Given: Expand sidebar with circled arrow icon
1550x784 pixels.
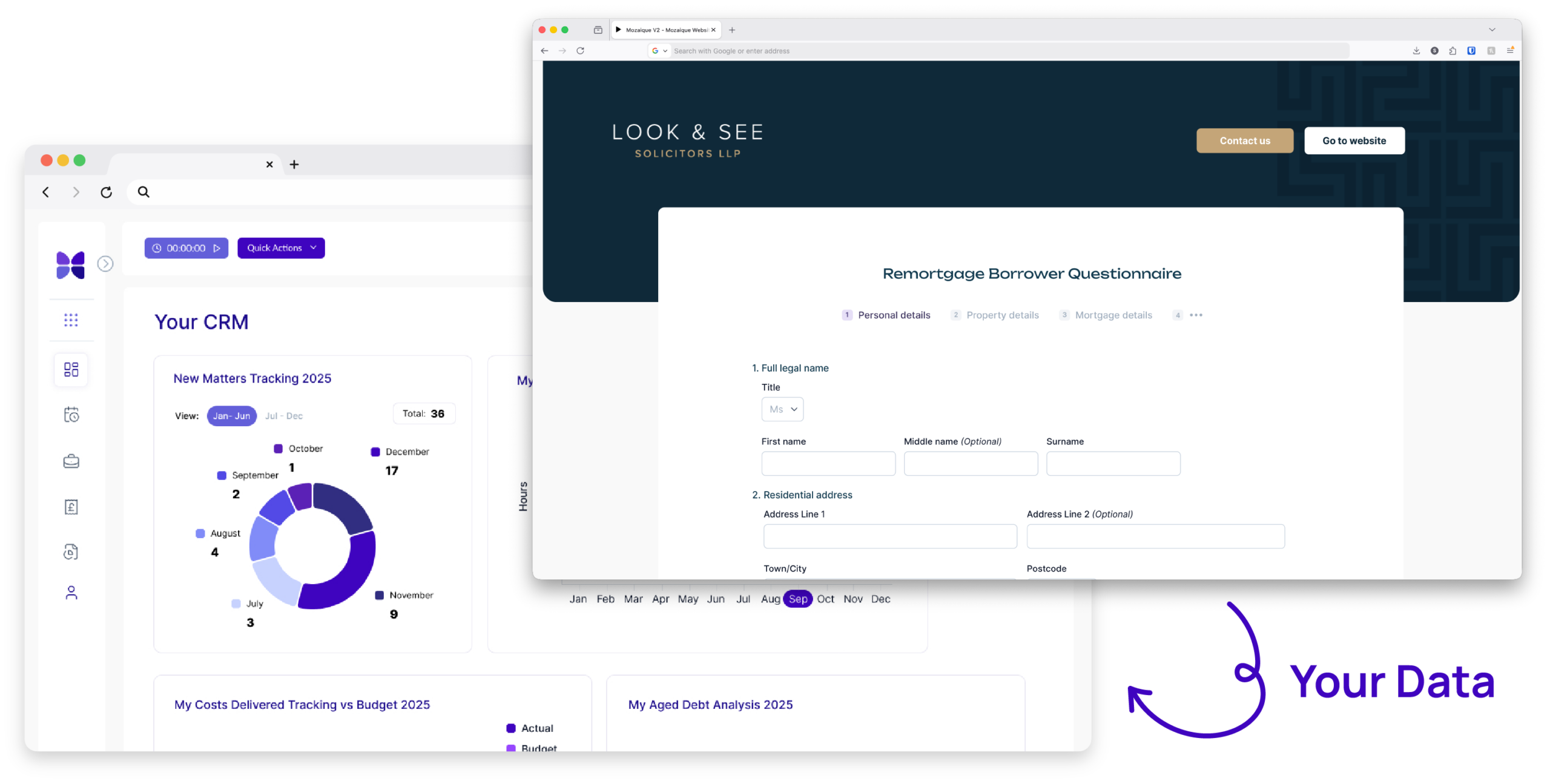Looking at the screenshot, I should pos(105,264).
